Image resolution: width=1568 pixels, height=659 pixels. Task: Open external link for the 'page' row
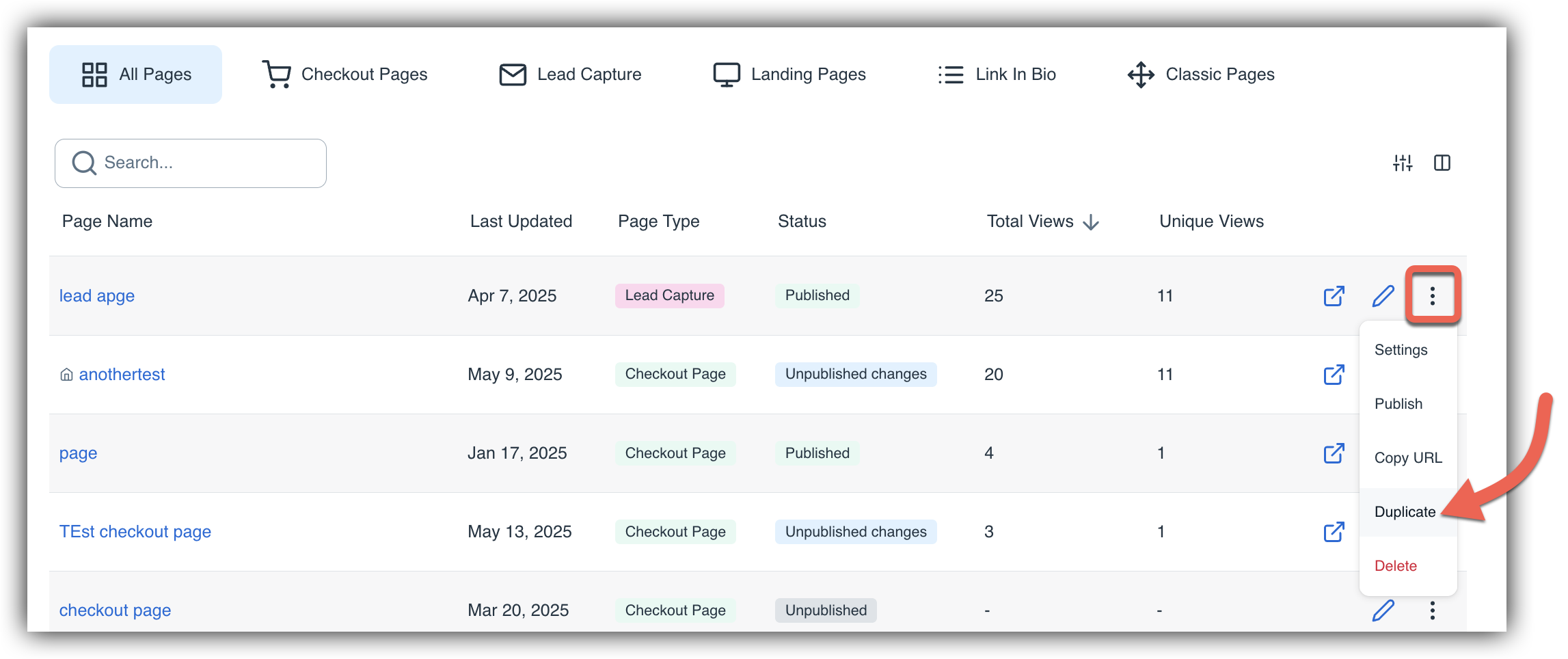click(x=1334, y=453)
